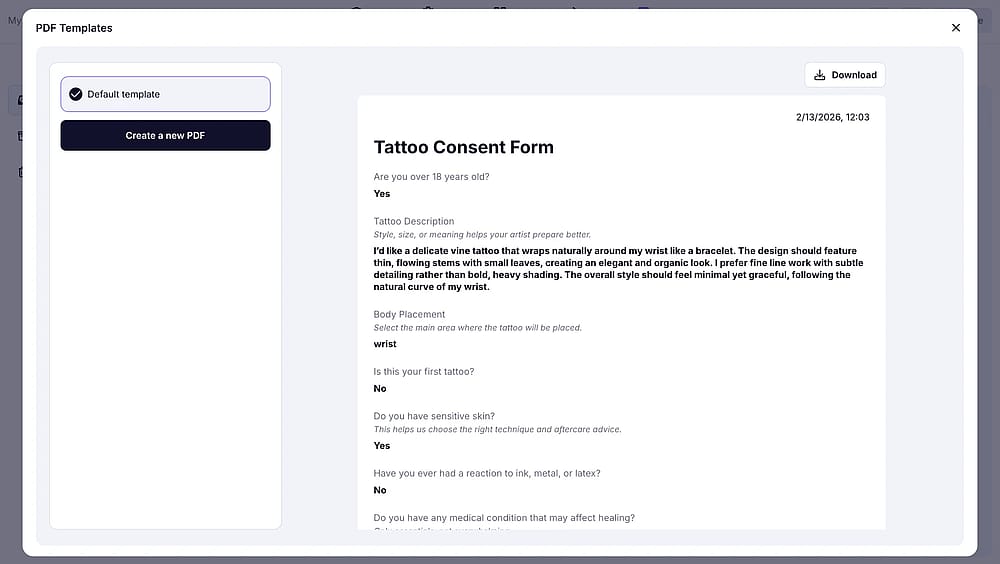The height and width of the screenshot is (564, 1000).
Task: Click the ink, metal, or latex reaction question
Action: pos(487,473)
